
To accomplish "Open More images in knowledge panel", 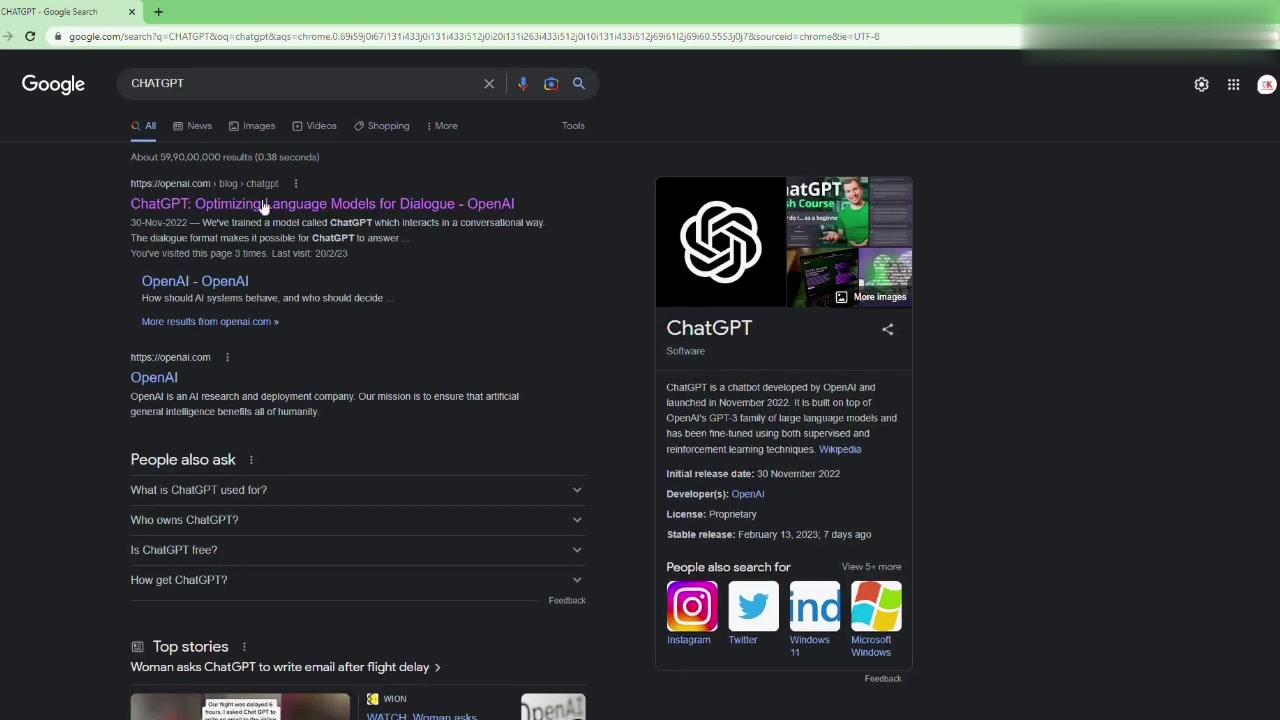I will coord(871,297).
